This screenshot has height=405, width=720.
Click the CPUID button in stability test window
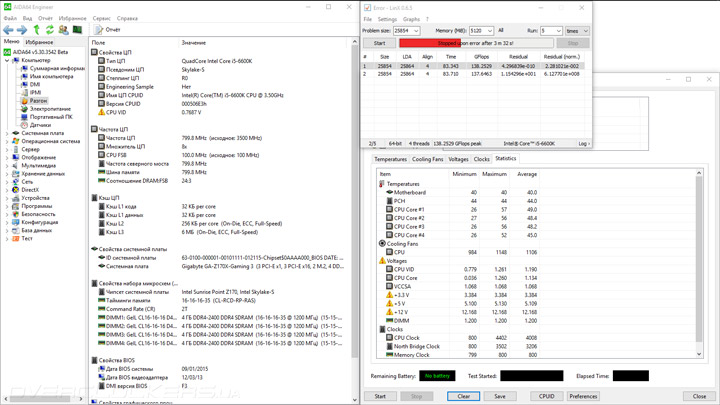546,396
